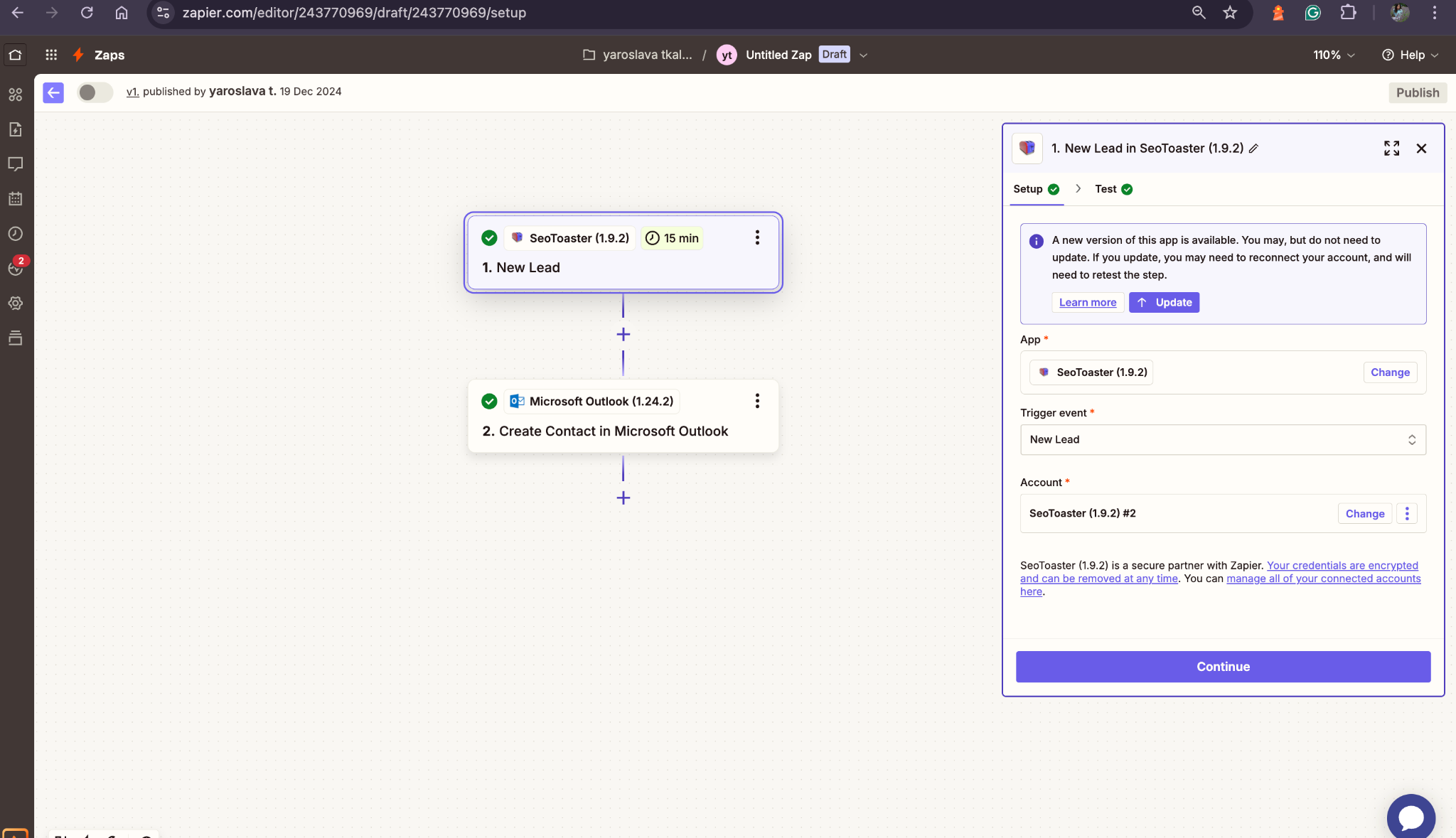Switch to the Test tab

(1113, 189)
